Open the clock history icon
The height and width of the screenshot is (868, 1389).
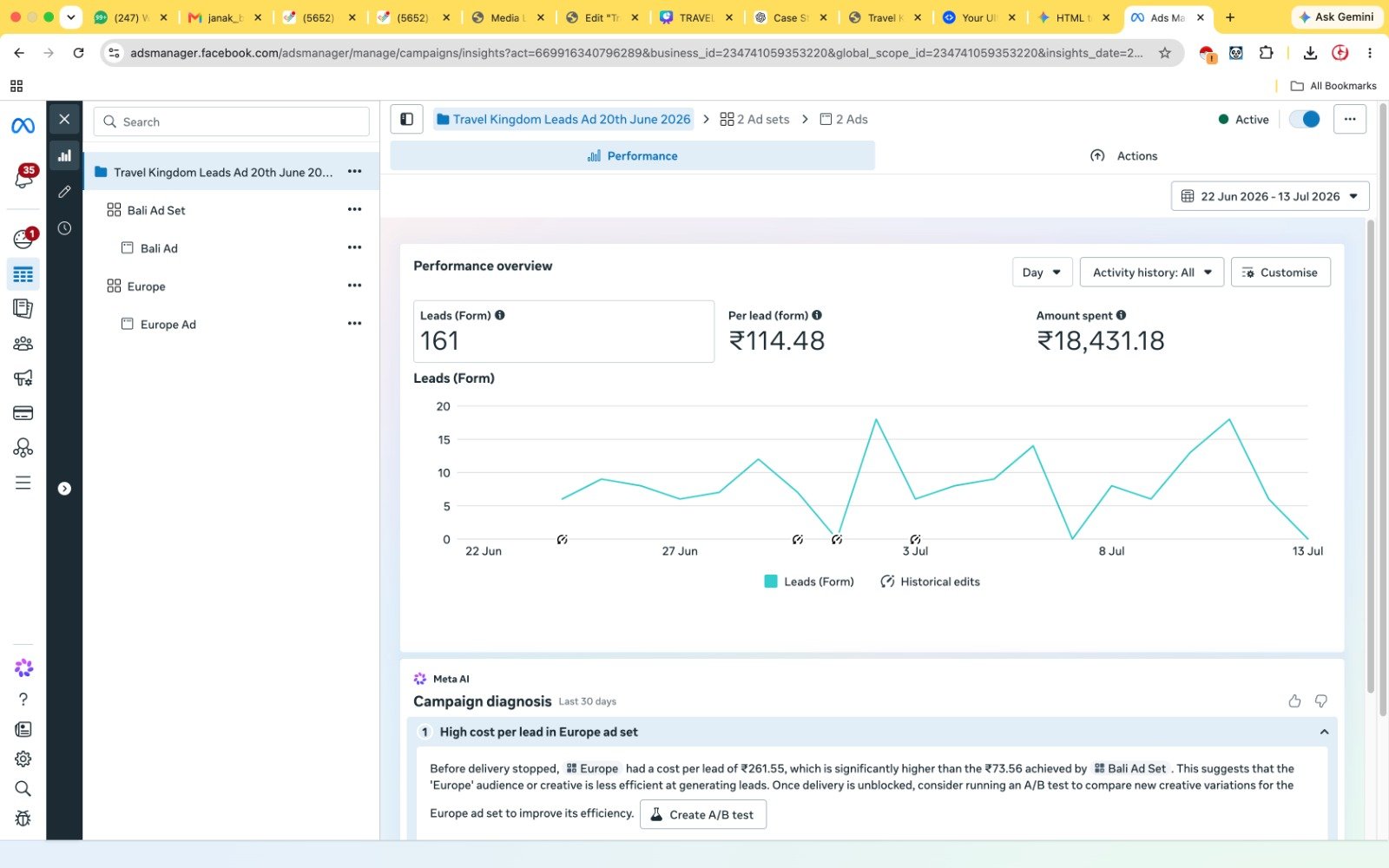click(x=64, y=228)
